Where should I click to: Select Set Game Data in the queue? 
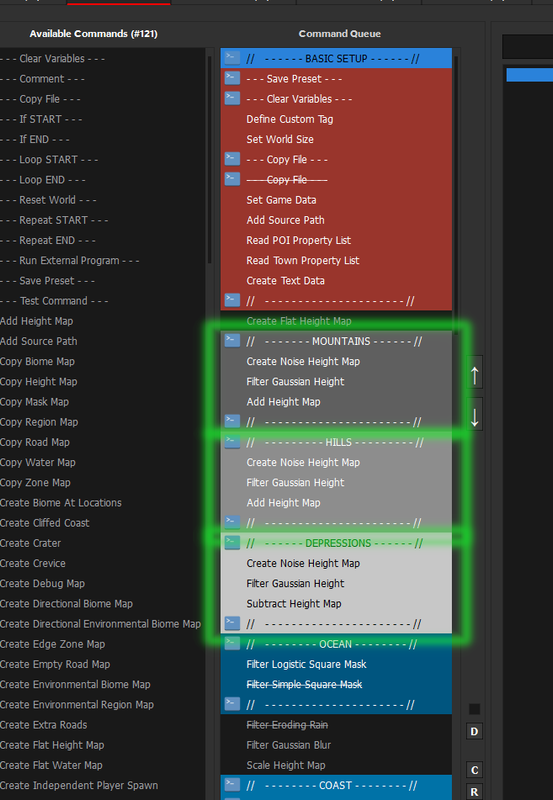[336, 200]
